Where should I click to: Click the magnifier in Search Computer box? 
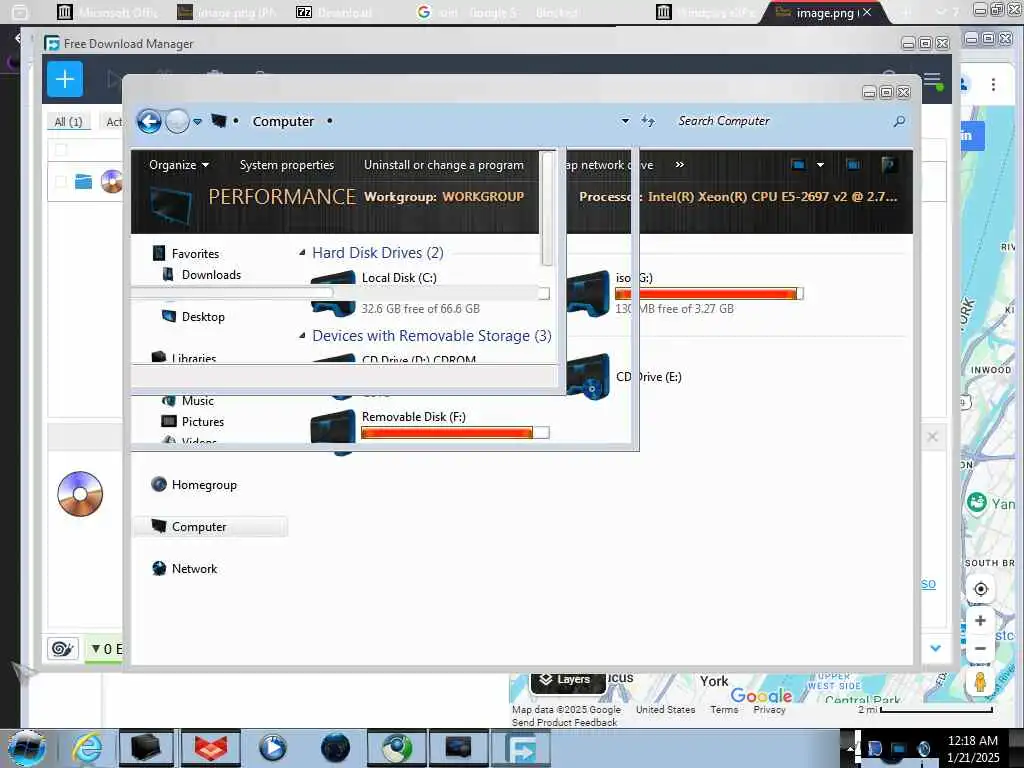(899, 121)
